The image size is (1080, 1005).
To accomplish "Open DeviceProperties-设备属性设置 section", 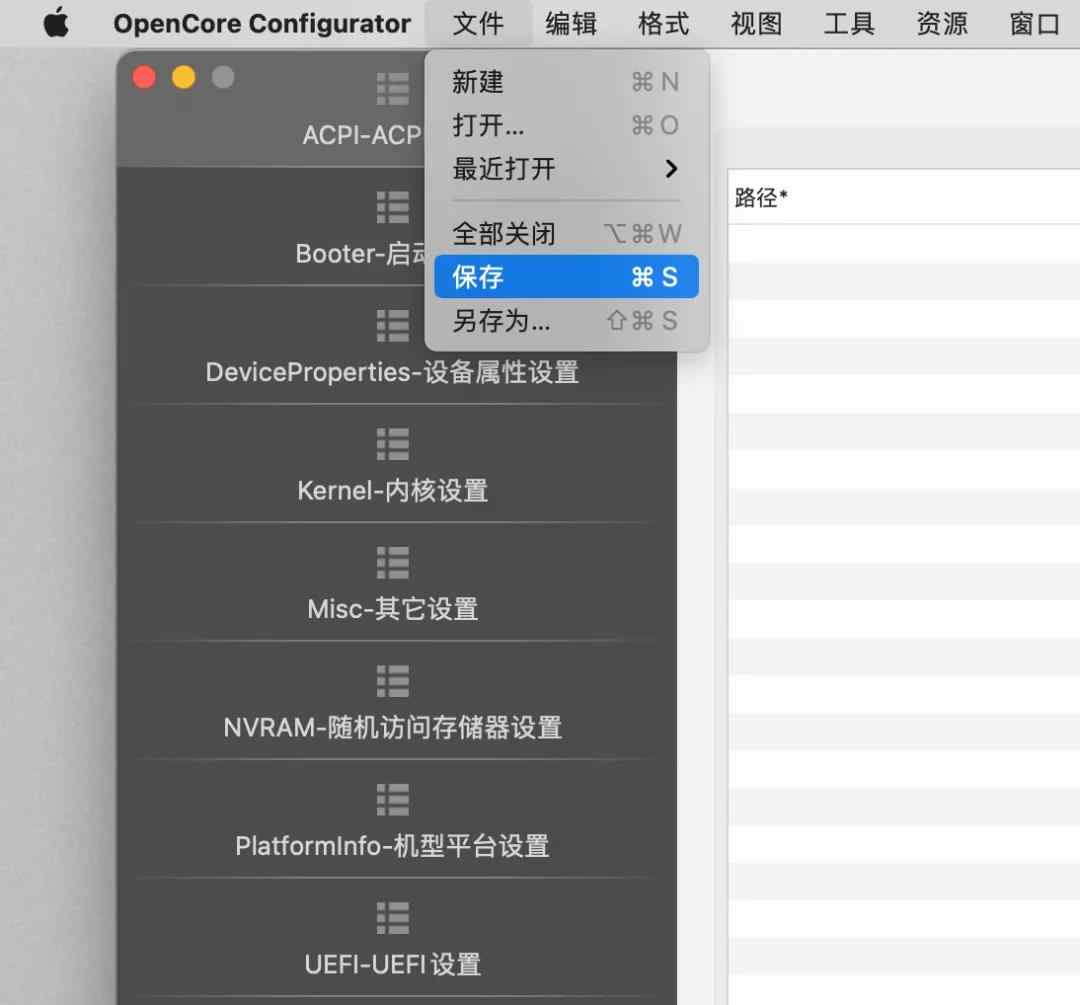I will pyautogui.click(x=393, y=373).
